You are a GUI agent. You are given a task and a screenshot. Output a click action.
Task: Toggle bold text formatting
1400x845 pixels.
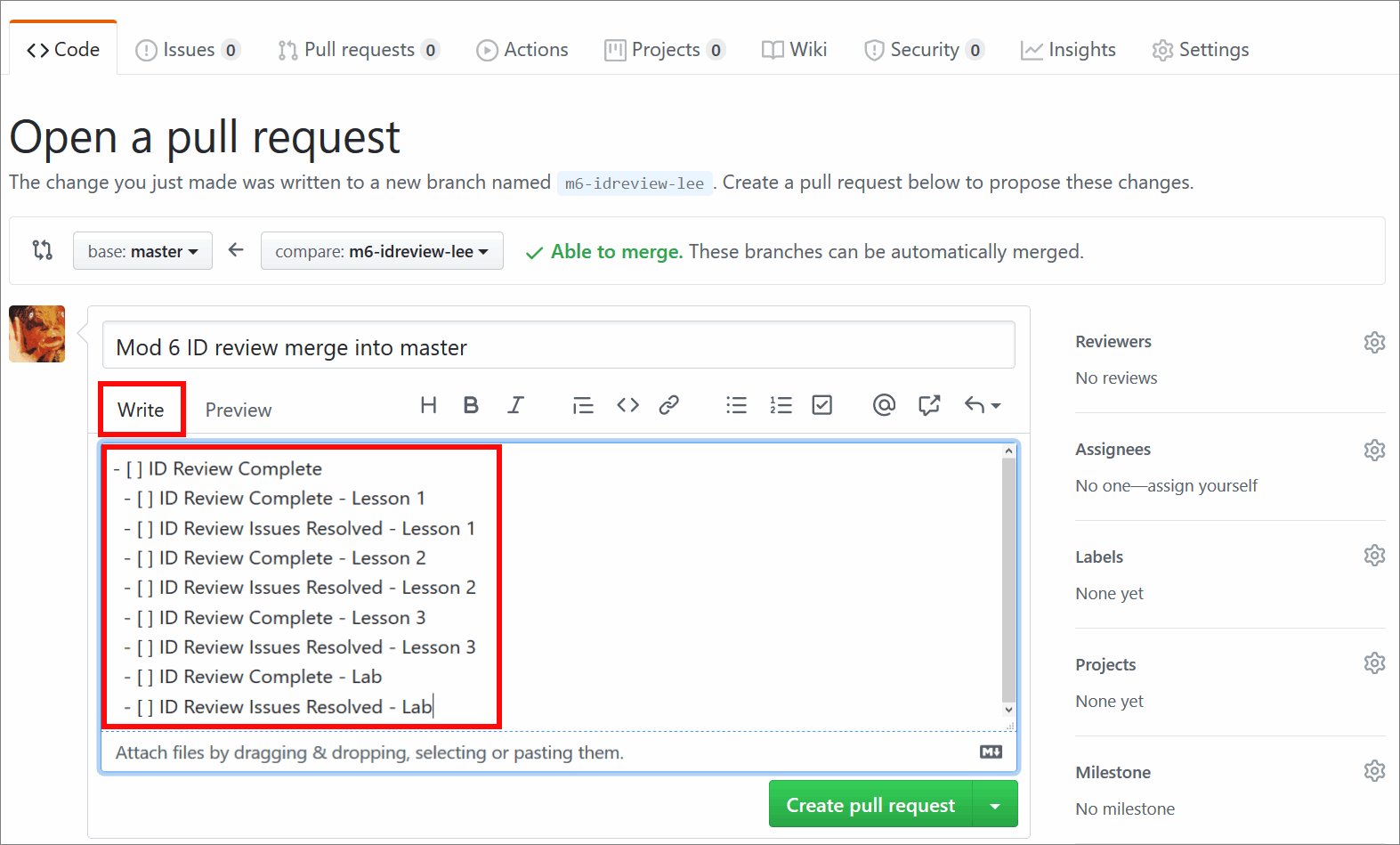(471, 405)
